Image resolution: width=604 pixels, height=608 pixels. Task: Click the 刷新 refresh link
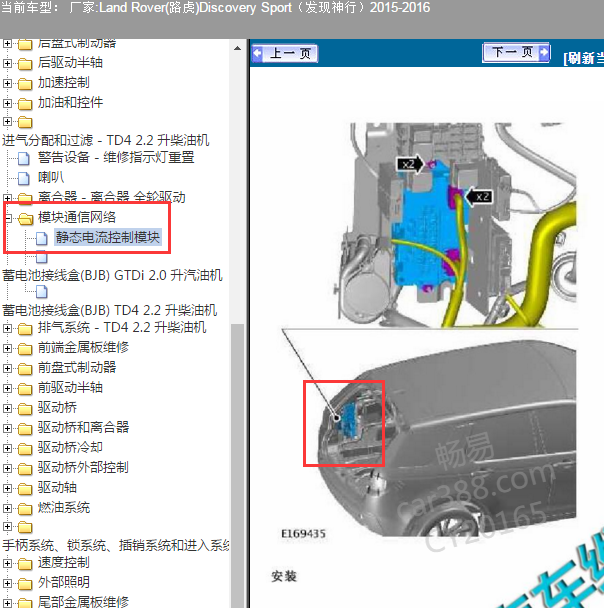pos(583,58)
